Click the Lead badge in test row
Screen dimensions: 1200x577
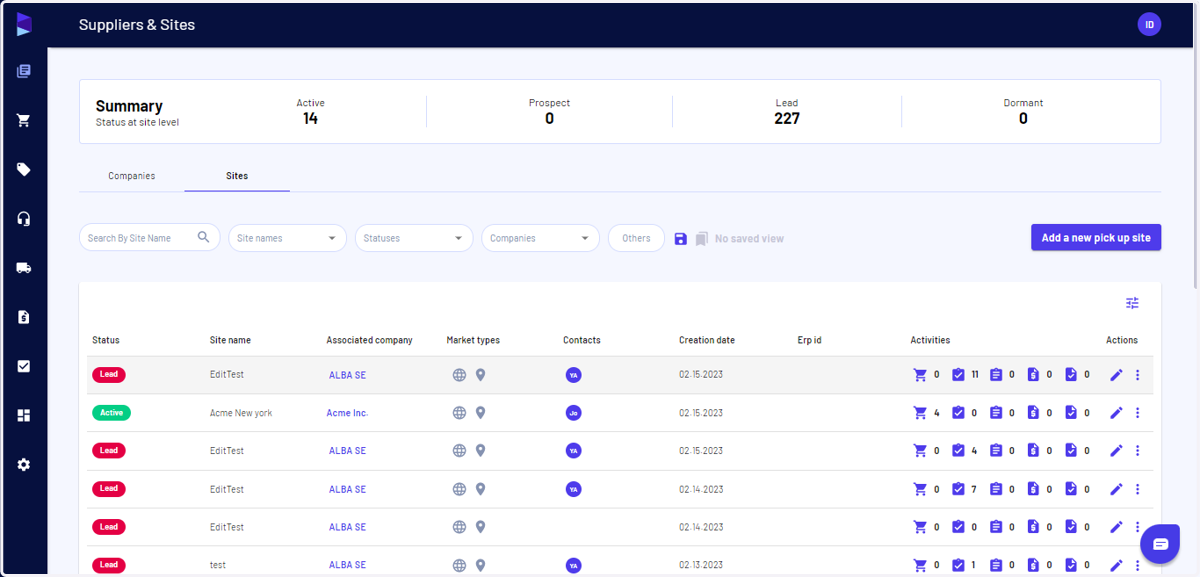(109, 565)
